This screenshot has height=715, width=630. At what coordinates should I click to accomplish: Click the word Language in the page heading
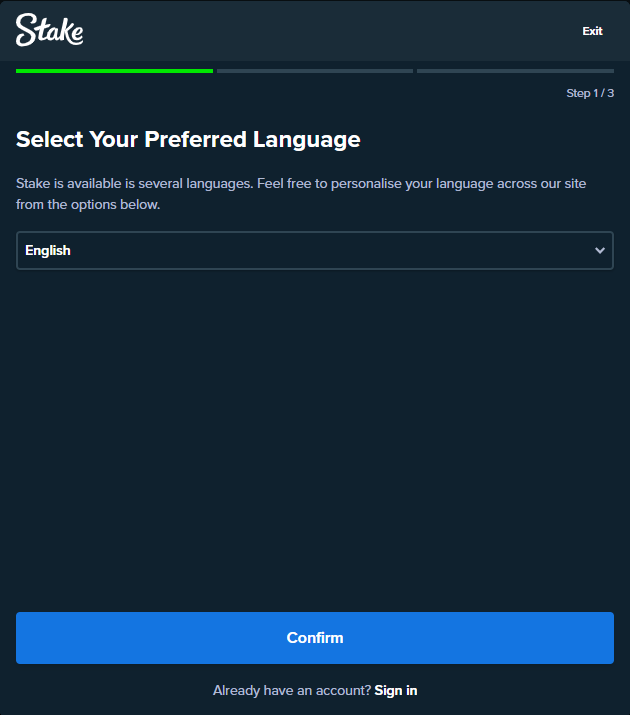[307, 139]
